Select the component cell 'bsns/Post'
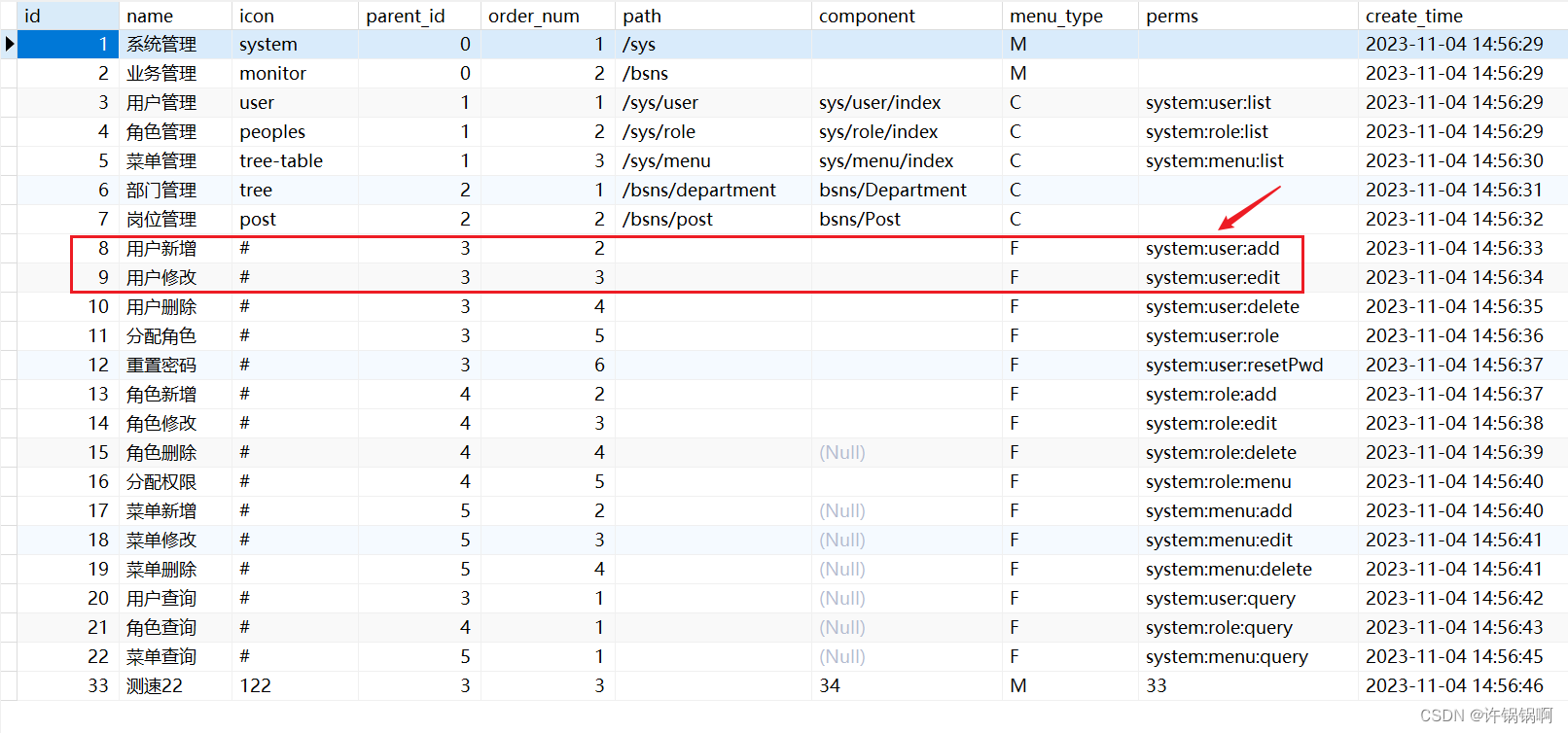 point(907,220)
